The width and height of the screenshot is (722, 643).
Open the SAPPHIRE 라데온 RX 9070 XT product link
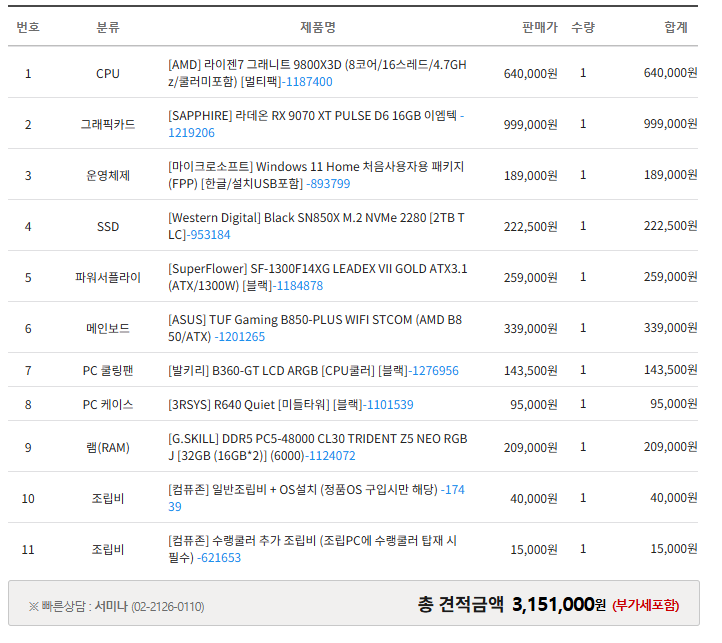pos(316,124)
